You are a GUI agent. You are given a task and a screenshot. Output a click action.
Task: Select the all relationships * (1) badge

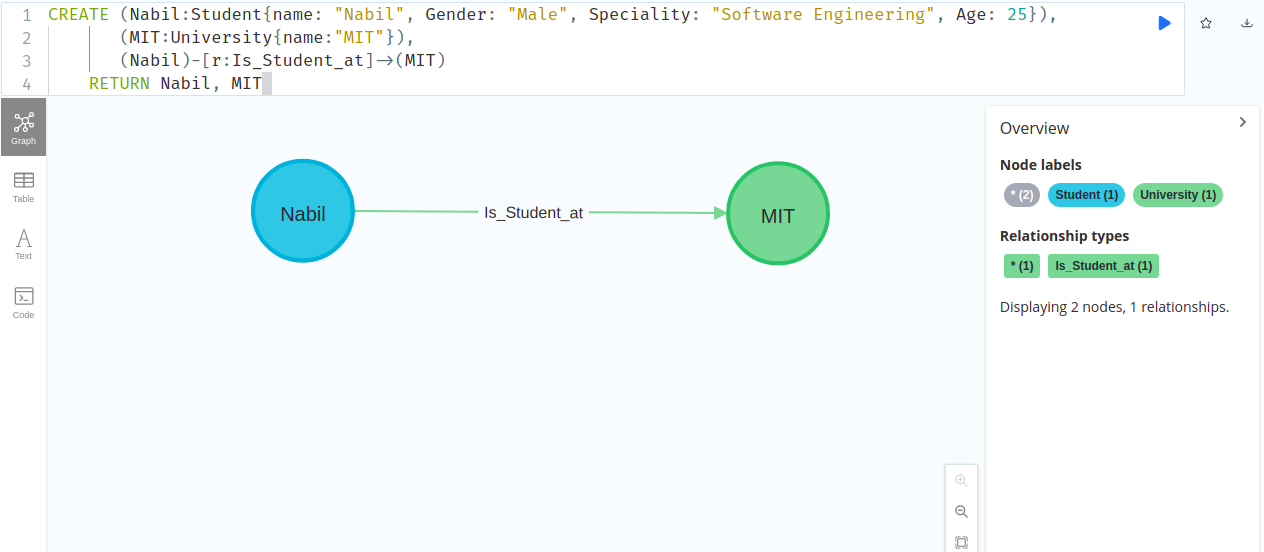[1021, 266]
